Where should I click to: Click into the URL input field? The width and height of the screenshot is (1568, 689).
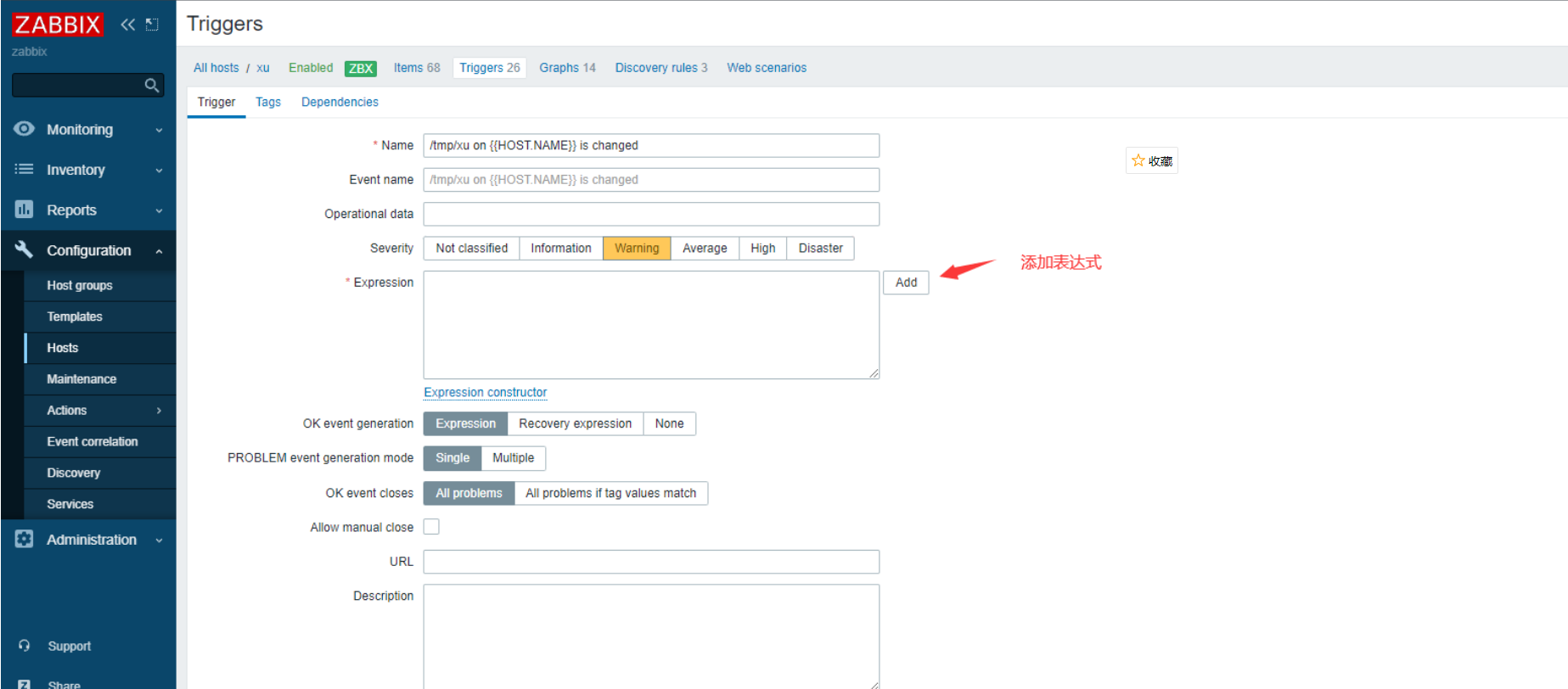tap(651, 562)
